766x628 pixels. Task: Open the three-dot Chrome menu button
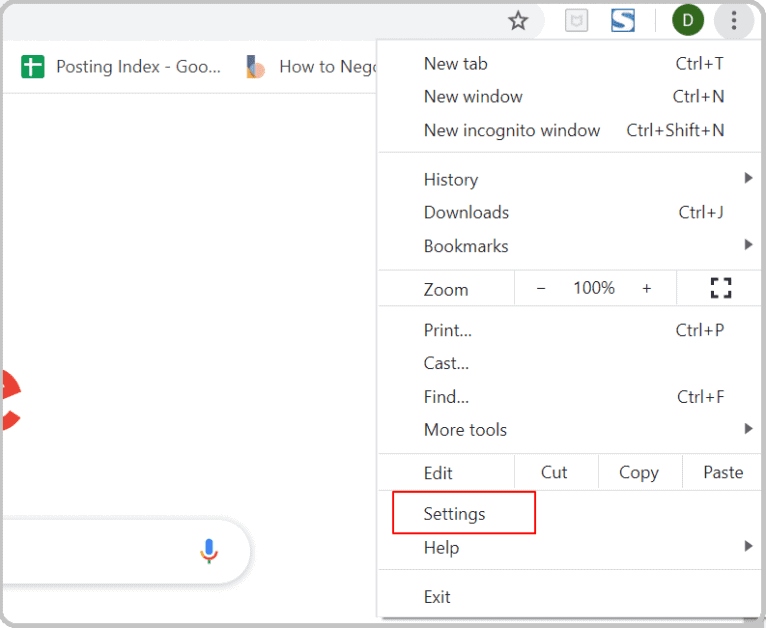(x=734, y=21)
